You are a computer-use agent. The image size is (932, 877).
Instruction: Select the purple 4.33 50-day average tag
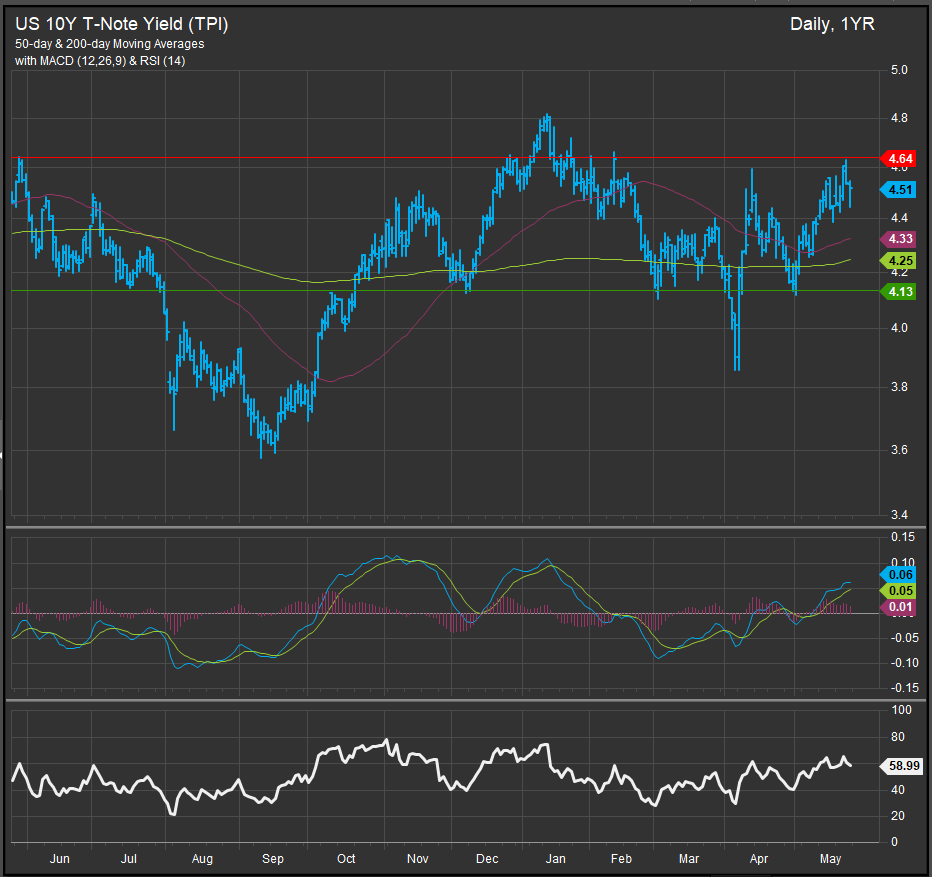pos(900,239)
